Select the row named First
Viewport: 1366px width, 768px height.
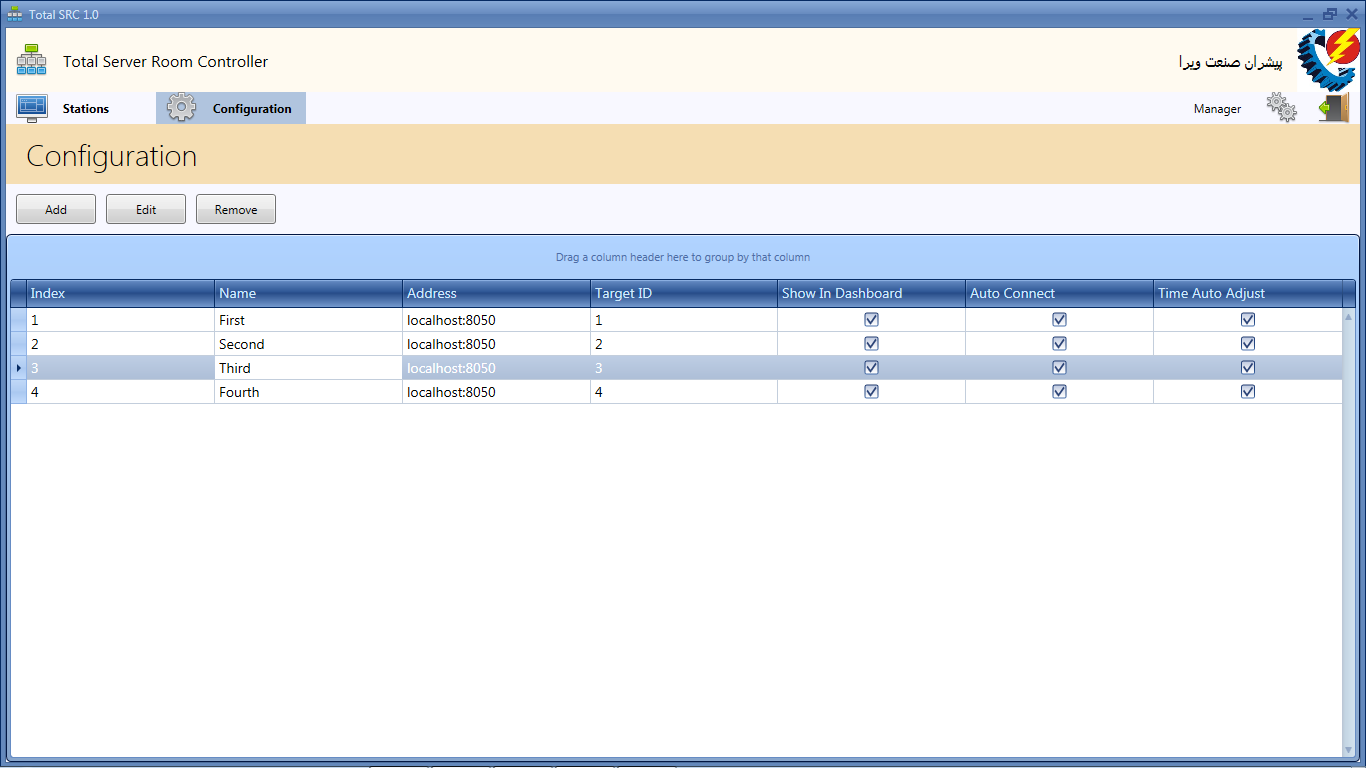point(676,320)
